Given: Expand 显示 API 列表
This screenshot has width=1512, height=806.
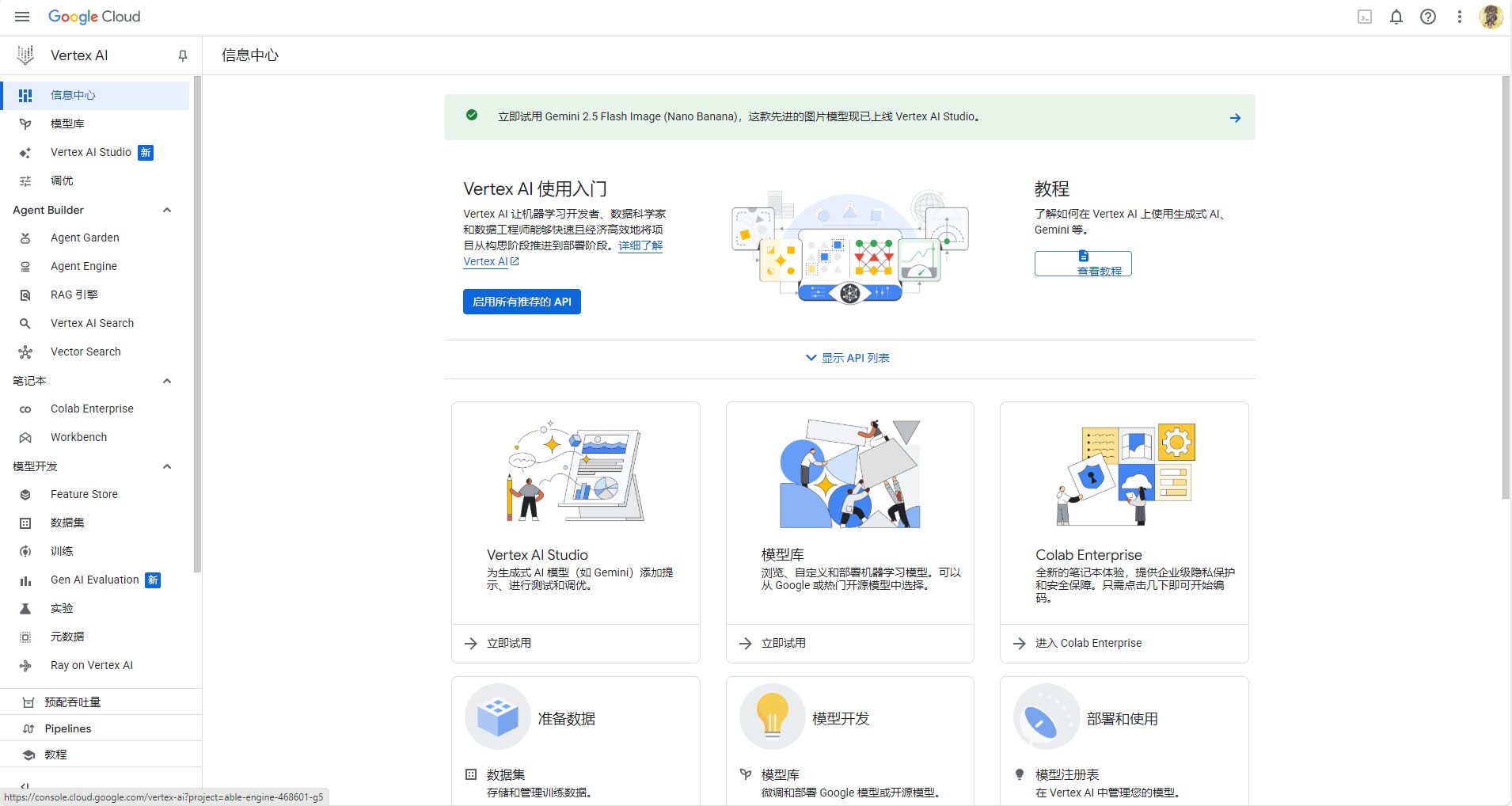Looking at the screenshot, I should [x=848, y=358].
